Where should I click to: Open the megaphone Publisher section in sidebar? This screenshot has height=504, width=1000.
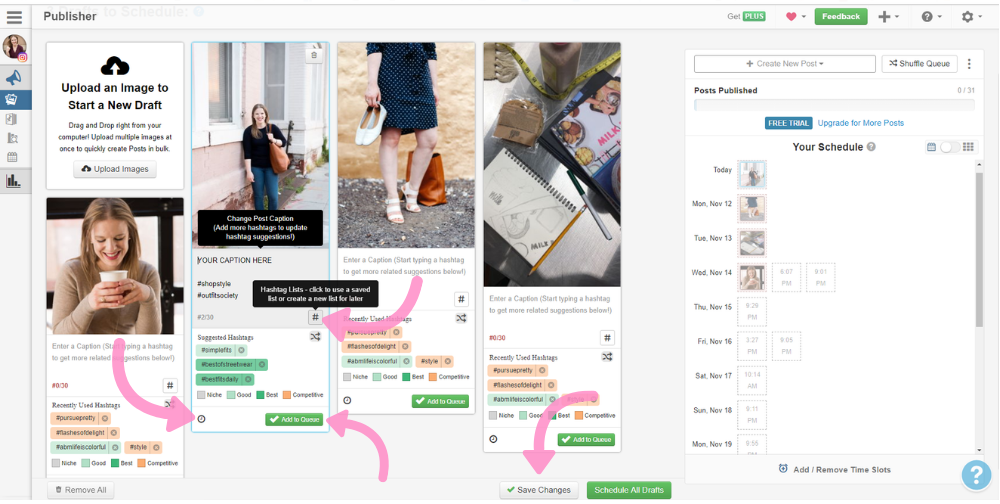click(x=13, y=78)
